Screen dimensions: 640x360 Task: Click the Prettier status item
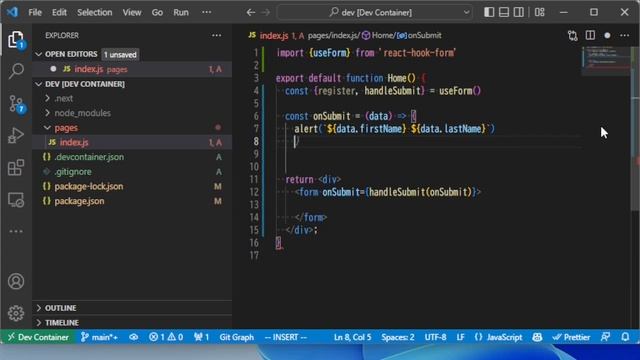[x=571, y=337]
